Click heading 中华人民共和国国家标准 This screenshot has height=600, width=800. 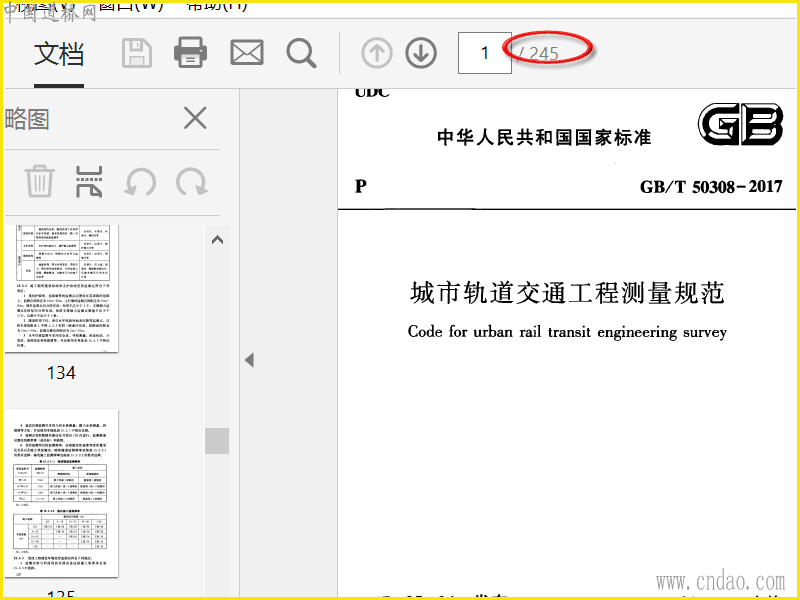click(544, 137)
